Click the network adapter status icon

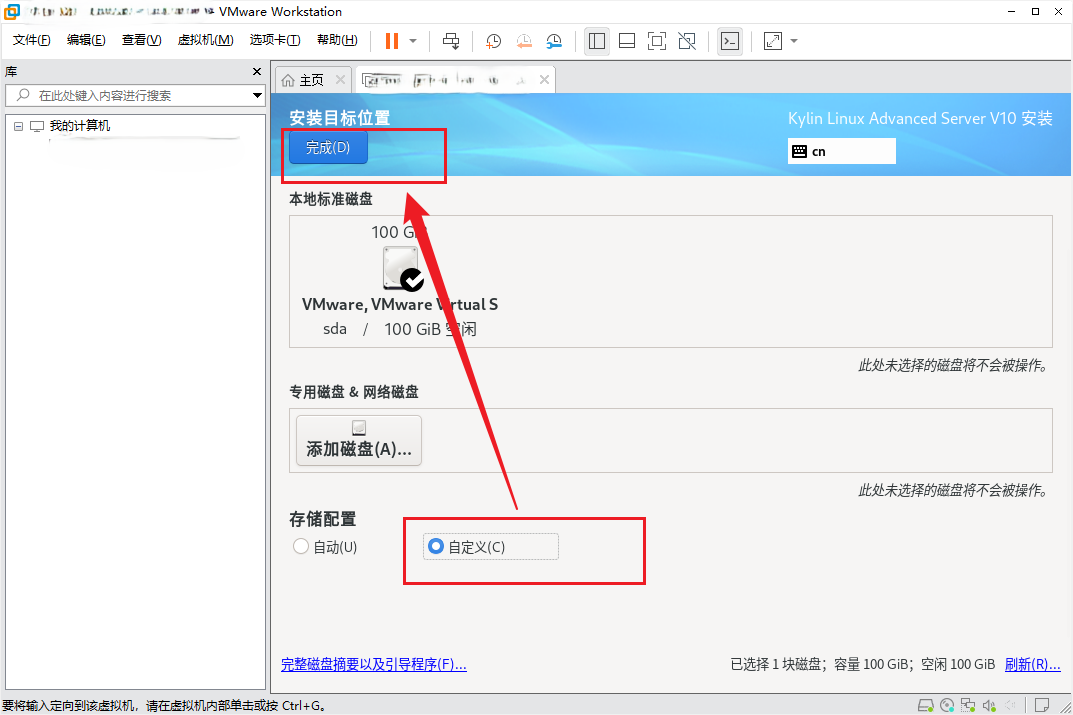(x=968, y=705)
